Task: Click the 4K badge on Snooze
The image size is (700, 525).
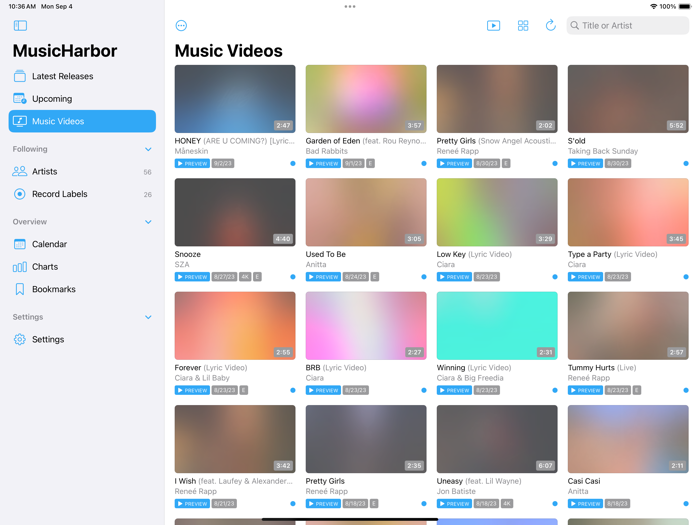Action: (245, 277)
